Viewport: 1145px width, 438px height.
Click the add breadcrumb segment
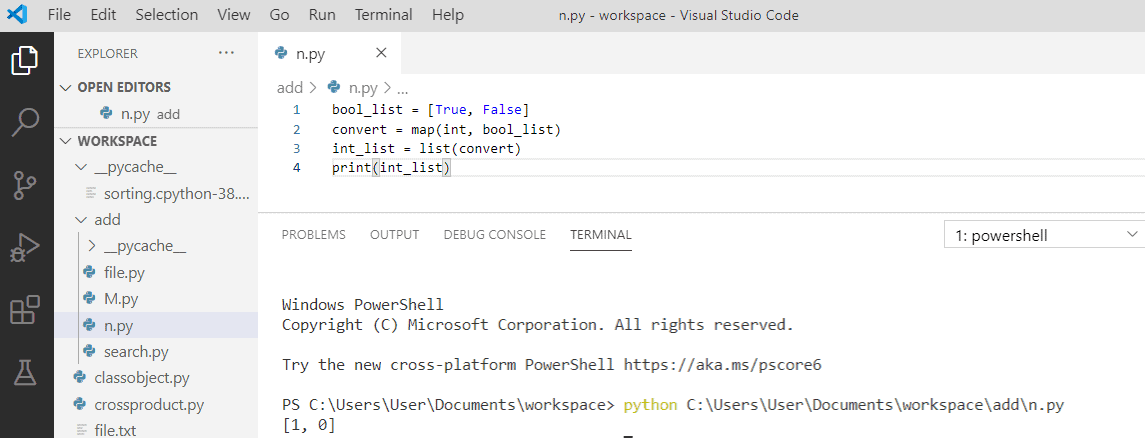pos(290,88)
